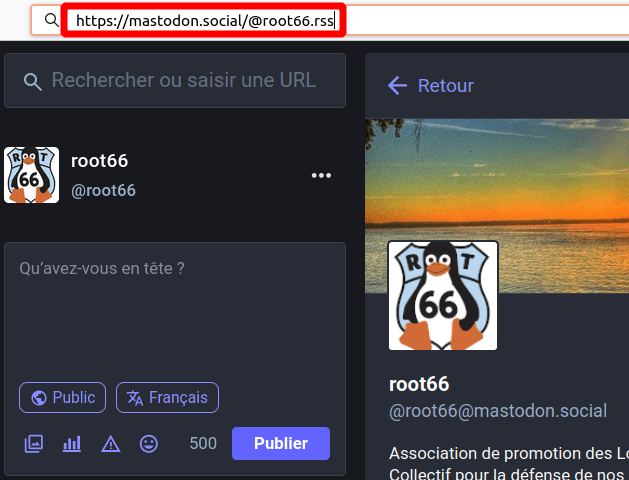The height and width of the screenshot is (480, 629).
Task: Click the attach media images icon
Action: click(34, 444)
